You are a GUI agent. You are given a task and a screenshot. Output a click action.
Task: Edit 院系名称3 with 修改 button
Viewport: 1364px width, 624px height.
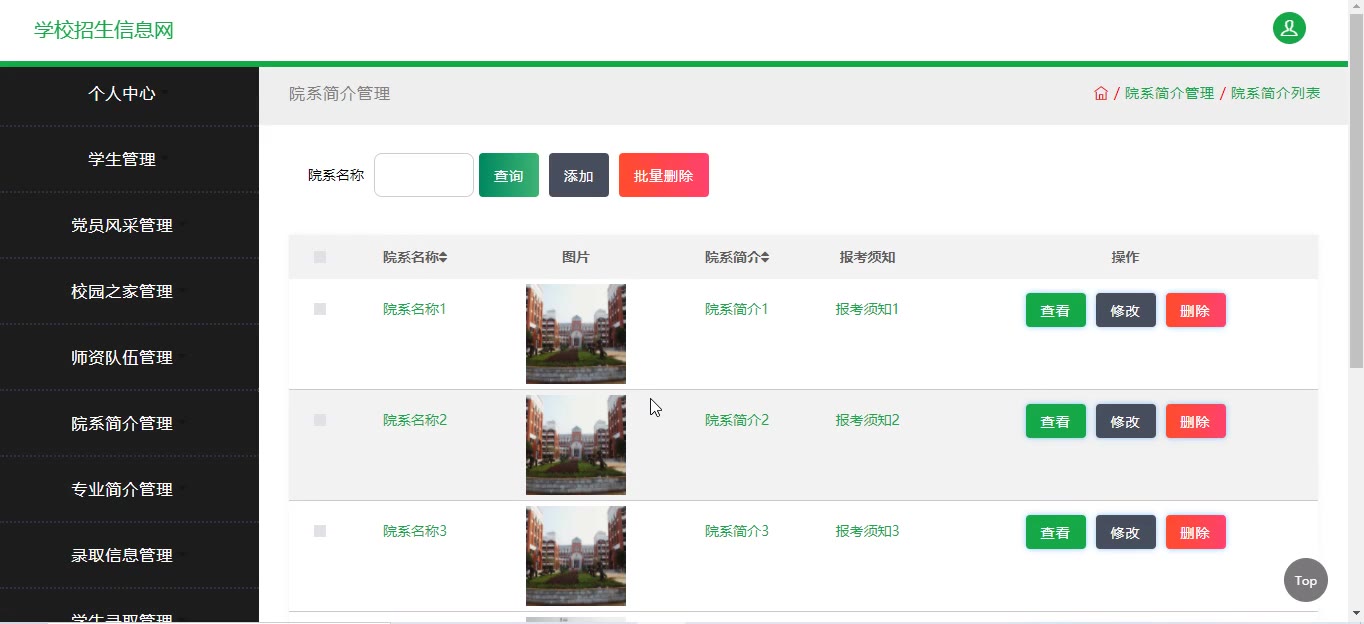point(1126,532)
